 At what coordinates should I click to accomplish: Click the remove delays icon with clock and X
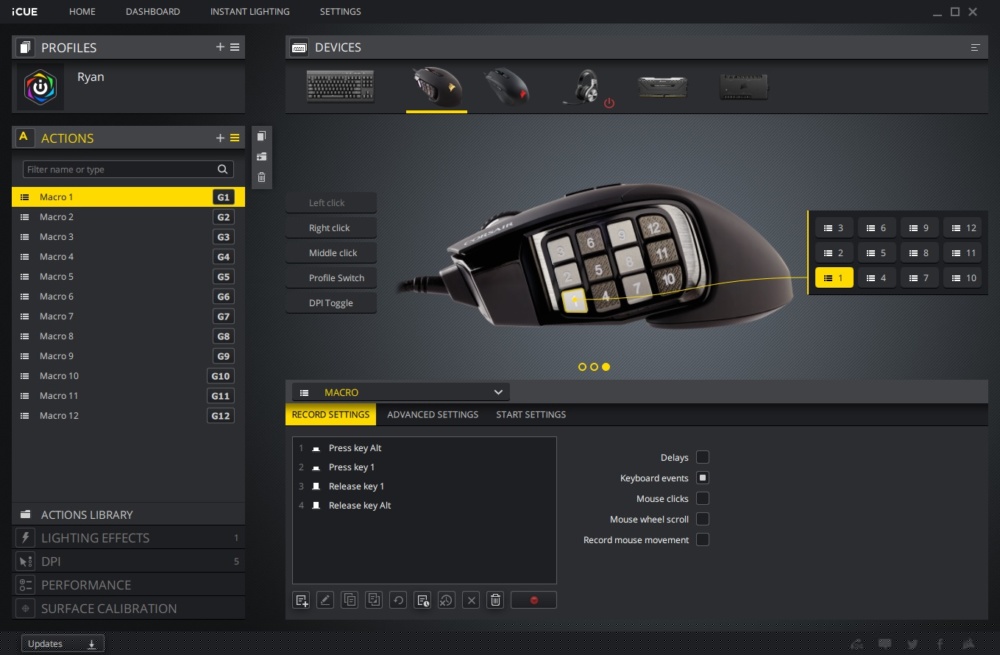pos(446,600)
